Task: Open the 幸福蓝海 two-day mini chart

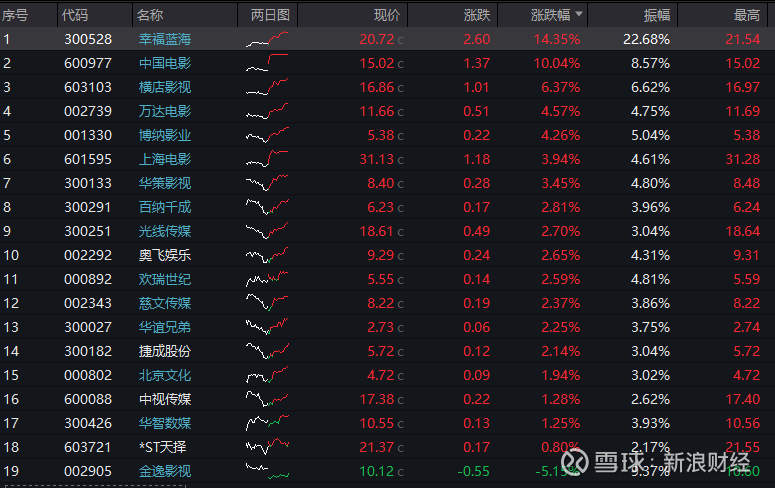Action: [x=267, y=39]
